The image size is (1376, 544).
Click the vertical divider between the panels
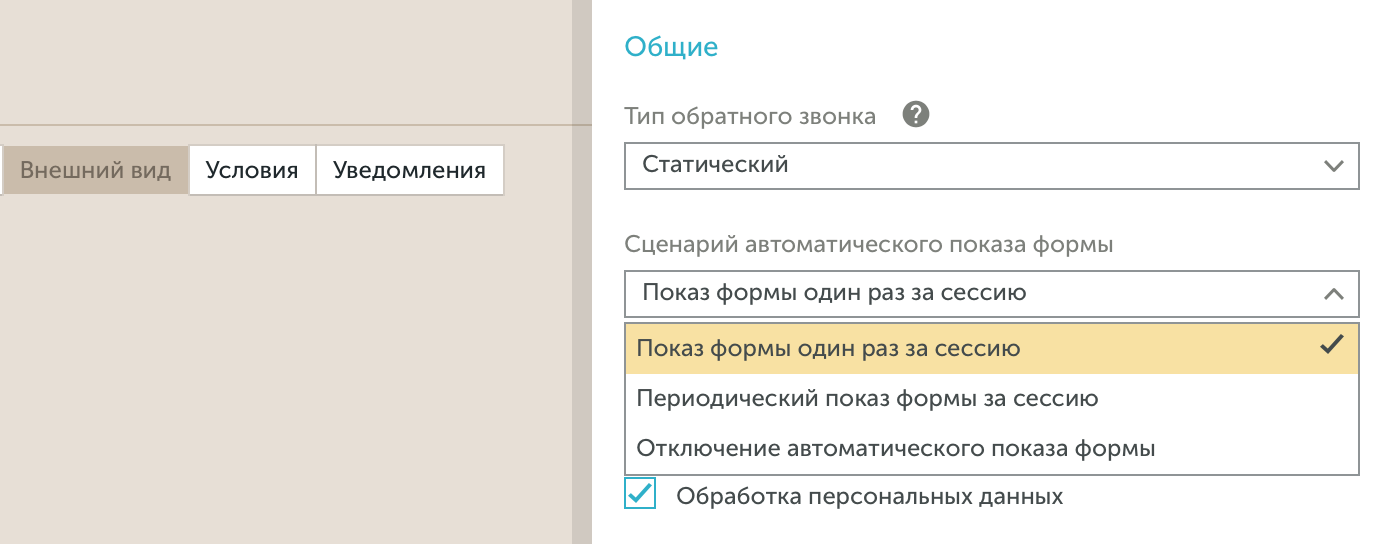(581, 300)
